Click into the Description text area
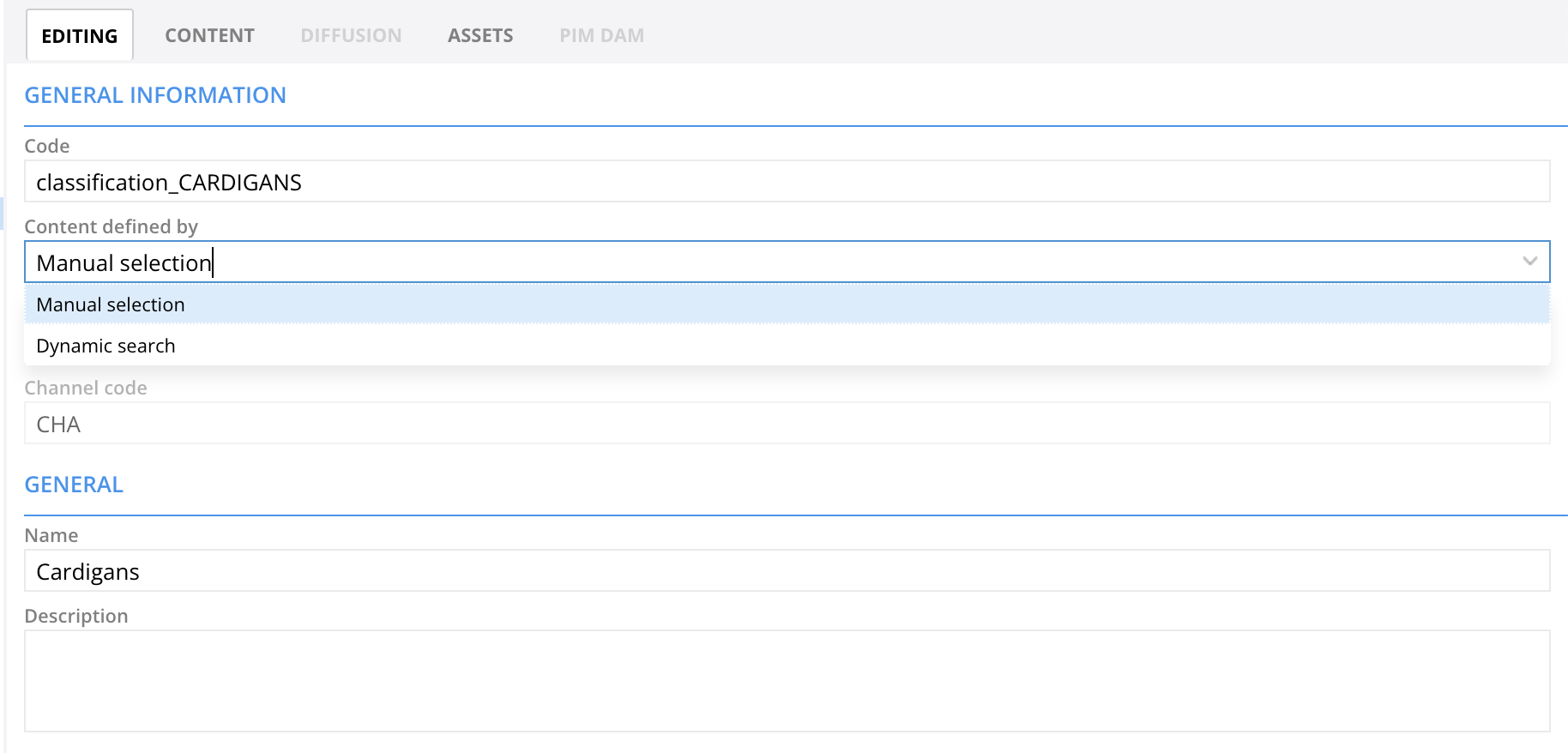Viewport: 1568px width, 753px height. [x=787, y=681]
